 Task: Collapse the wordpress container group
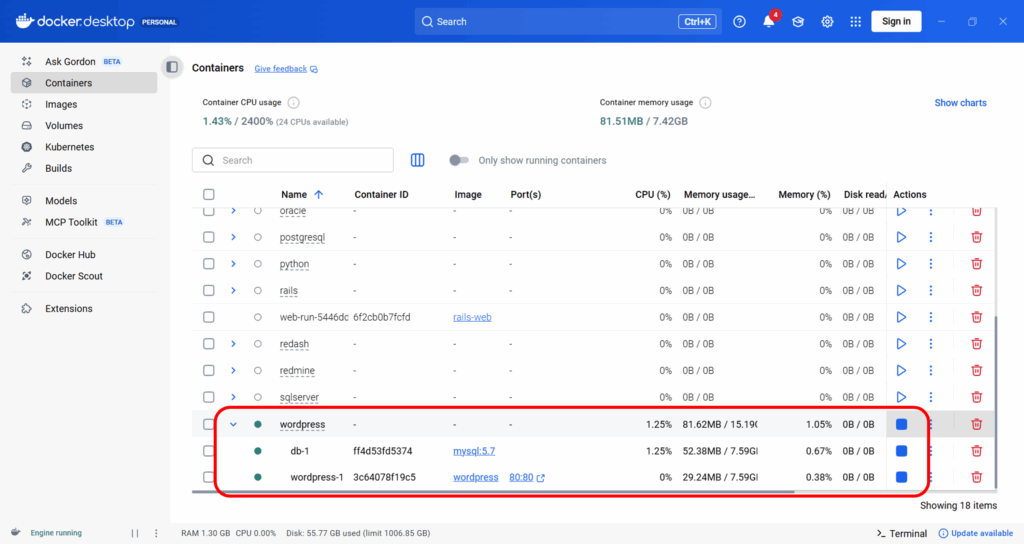(x=233, y=424)
